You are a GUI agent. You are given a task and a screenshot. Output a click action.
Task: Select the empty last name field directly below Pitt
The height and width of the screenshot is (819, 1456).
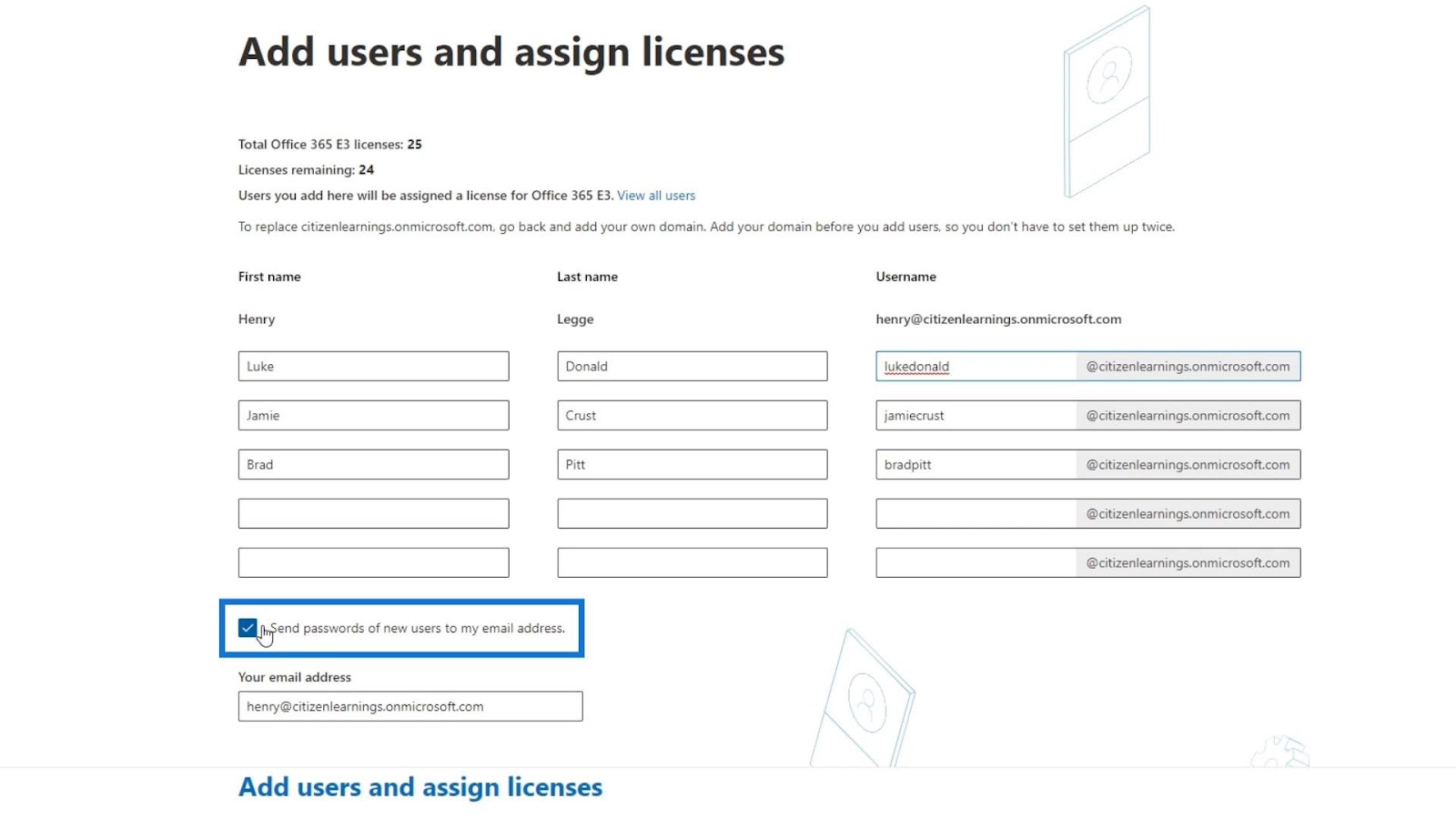click(693, 514)
